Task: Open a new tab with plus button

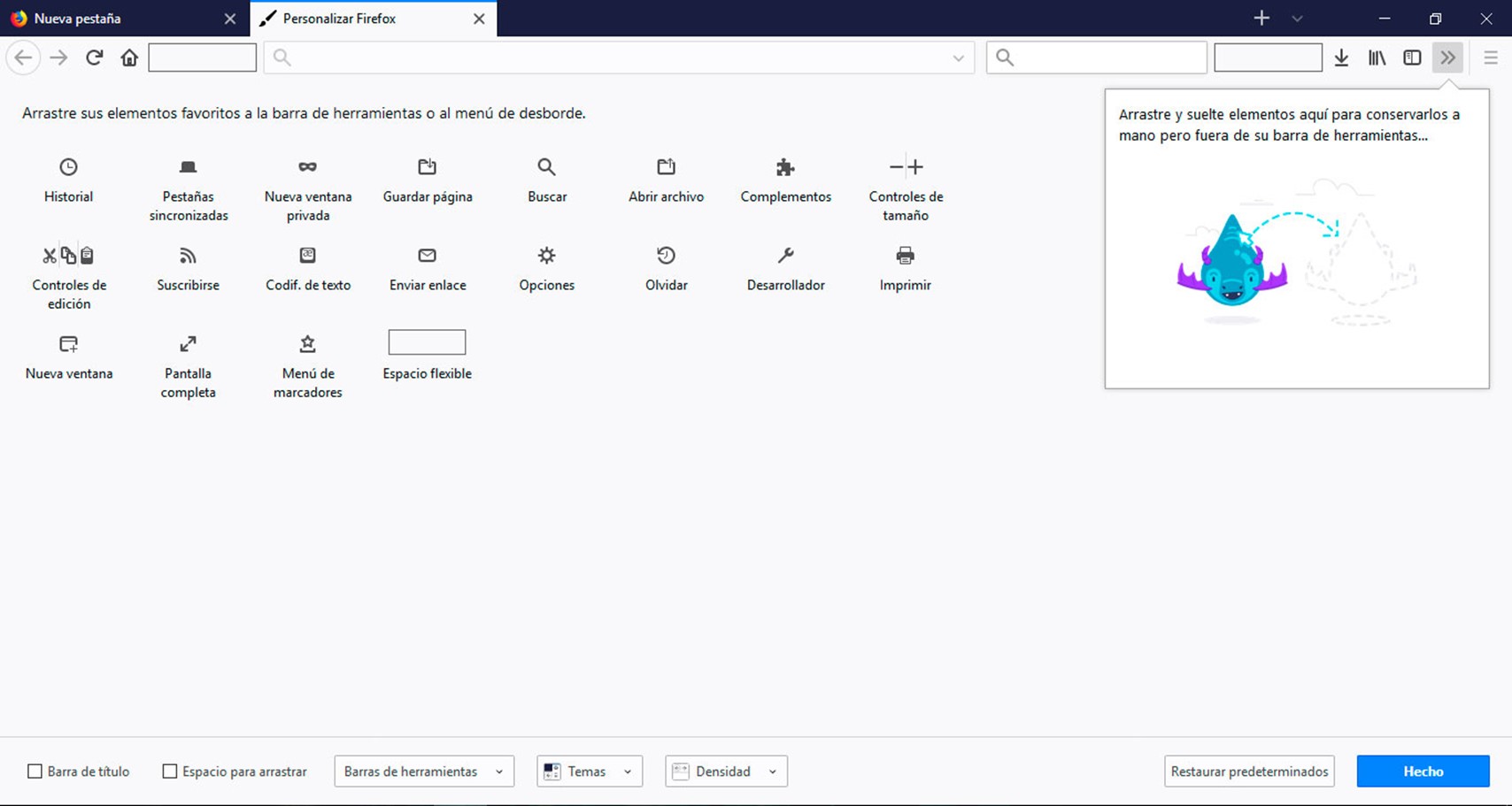Action: [x=1261, y=18]
